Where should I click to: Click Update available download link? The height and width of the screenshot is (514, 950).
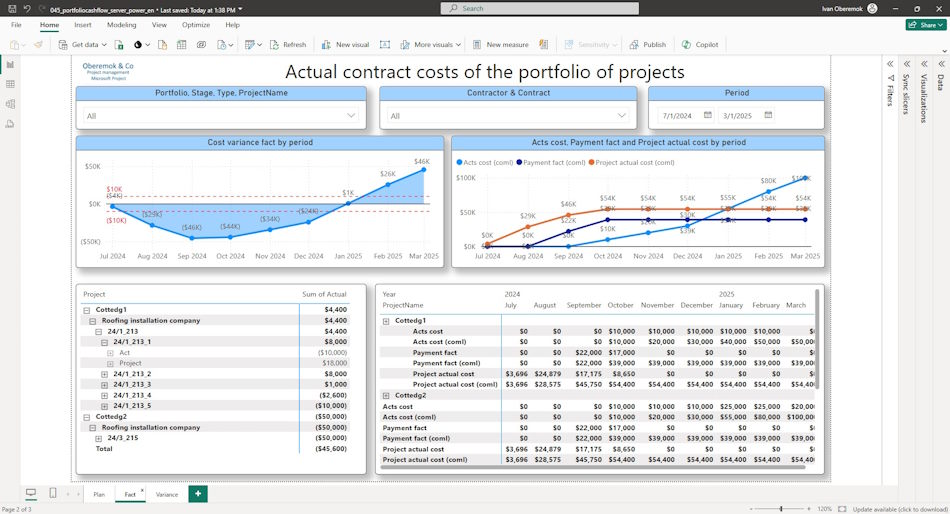click(900, 510)
